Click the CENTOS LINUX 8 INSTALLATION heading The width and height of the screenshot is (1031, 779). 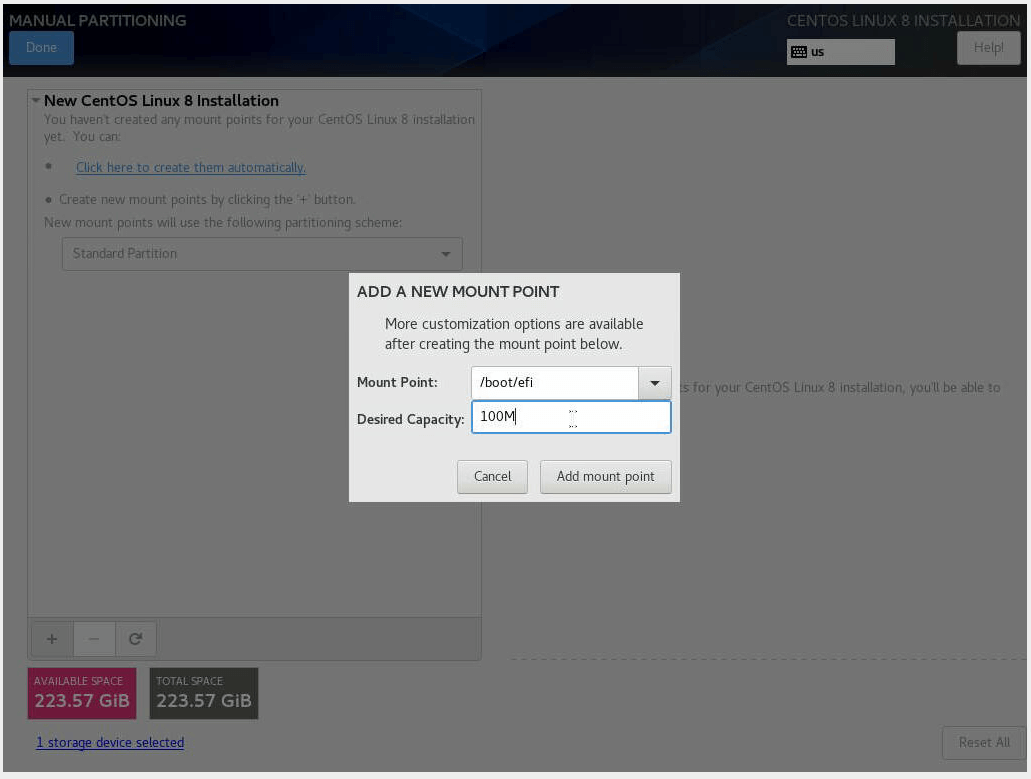point(903,20)
